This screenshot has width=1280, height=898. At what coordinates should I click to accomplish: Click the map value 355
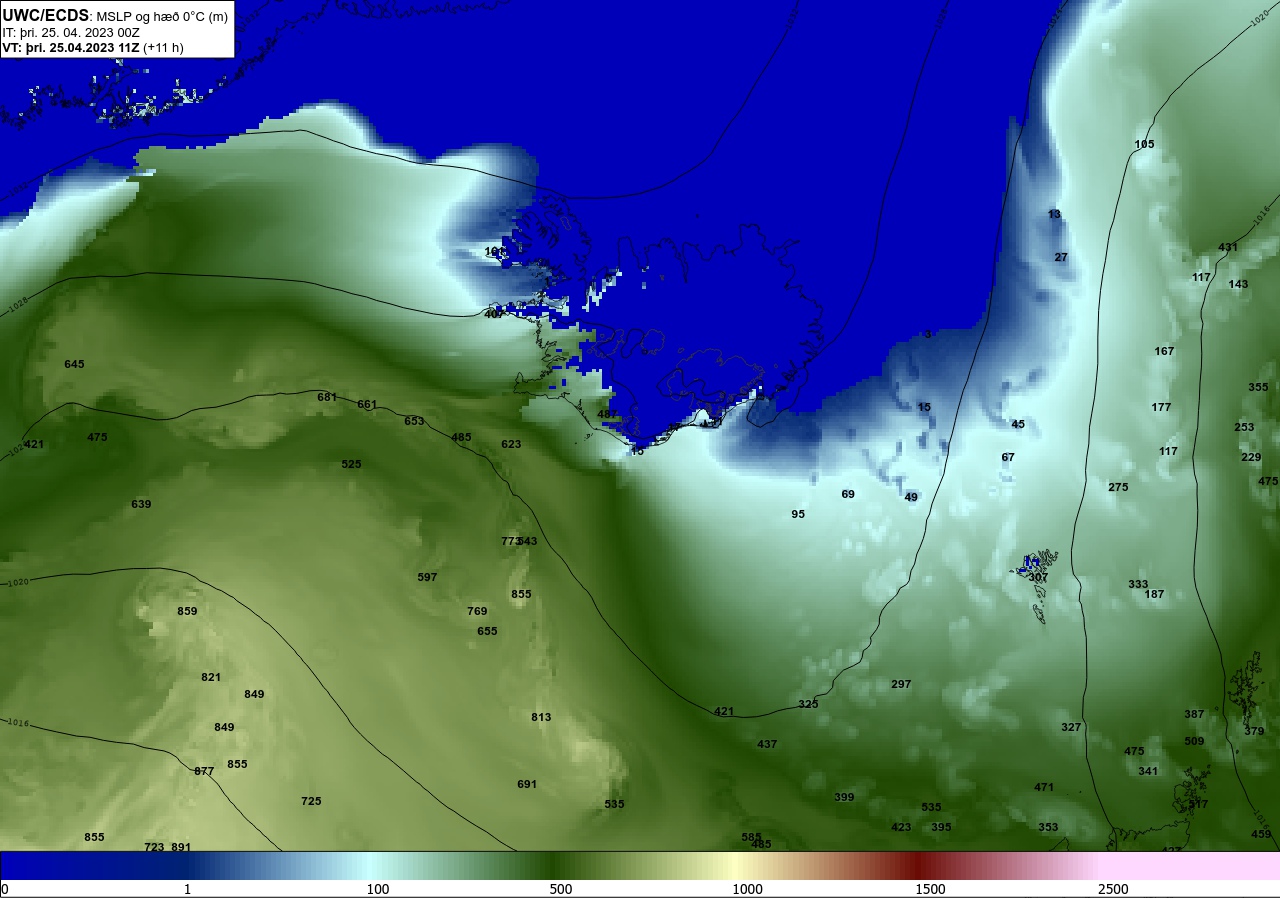(x=1258, y=387)
